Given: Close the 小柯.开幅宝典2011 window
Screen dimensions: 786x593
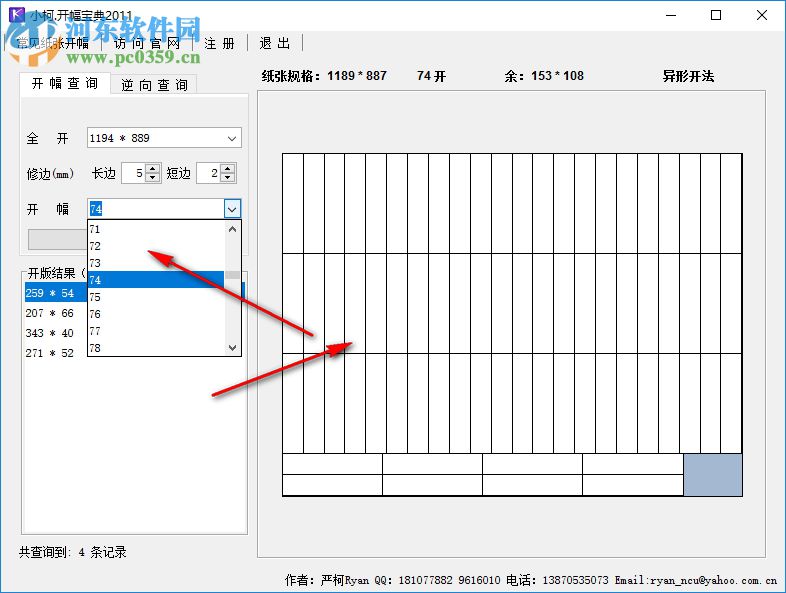Looking at the screenshot, I should [762, 16].
